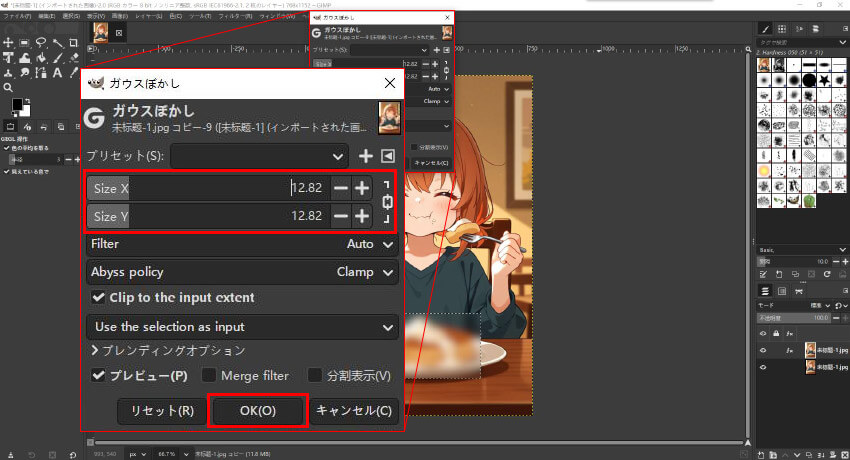
Task: Toggle second tool options checkbox below radius
Action: [7, 172]
